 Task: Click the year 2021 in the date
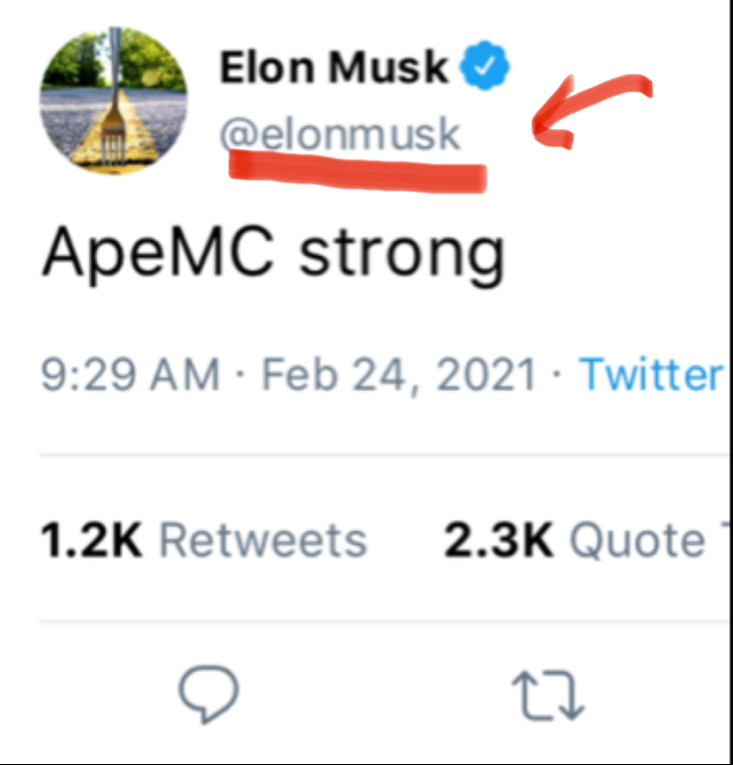click(x=487, y=375)
